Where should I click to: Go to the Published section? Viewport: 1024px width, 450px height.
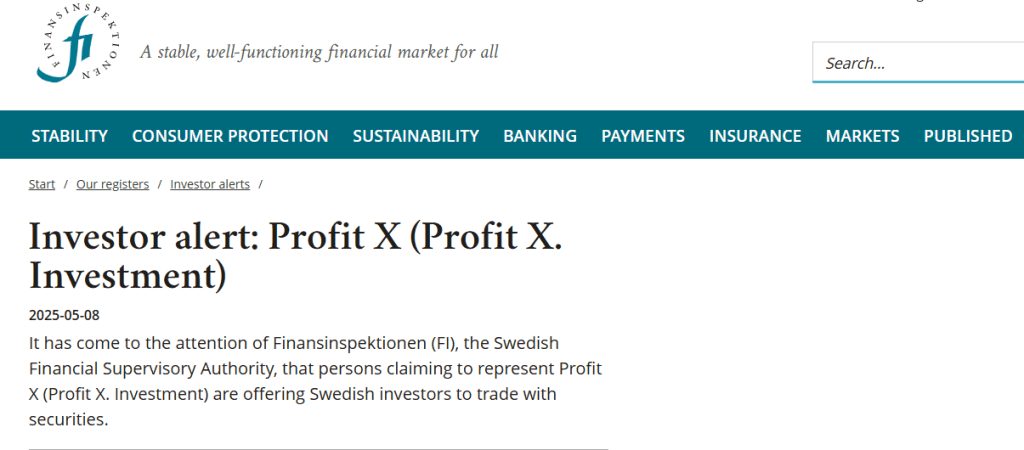[968, 136]
